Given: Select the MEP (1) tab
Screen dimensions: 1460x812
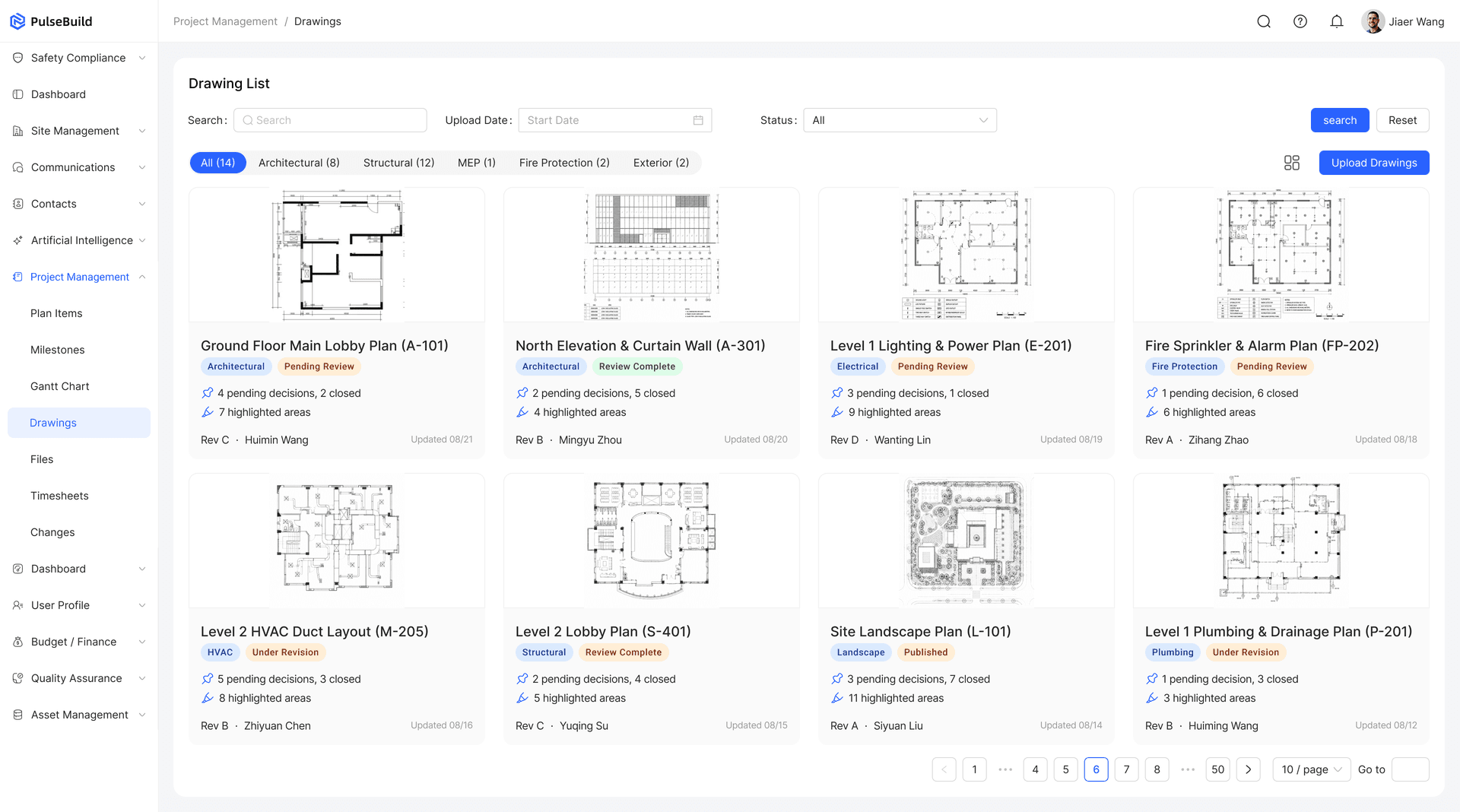Looking at the screenshot, I should [x=477, y=163].
